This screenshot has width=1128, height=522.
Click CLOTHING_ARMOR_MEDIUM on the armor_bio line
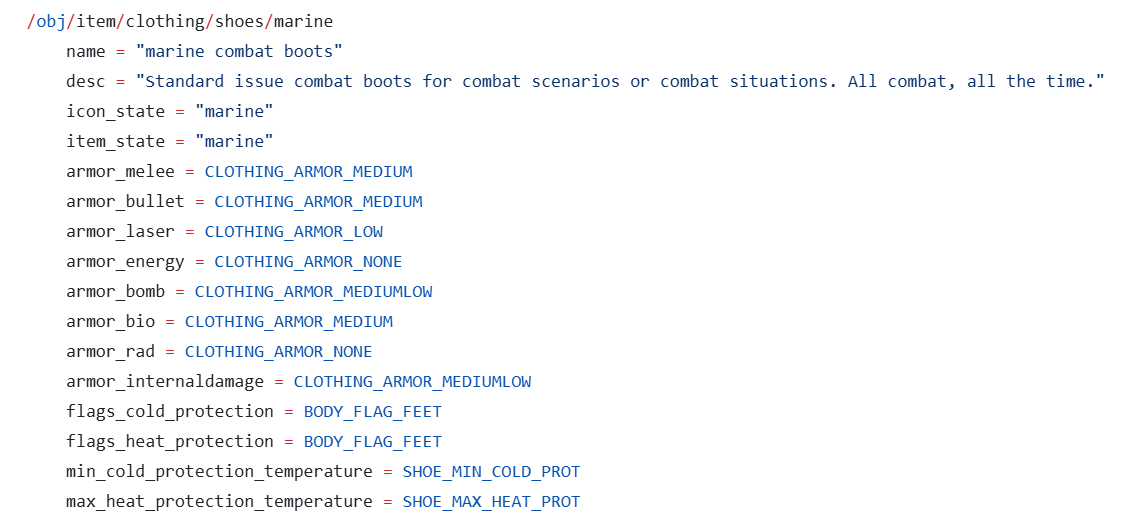click(x=288, y=322)
